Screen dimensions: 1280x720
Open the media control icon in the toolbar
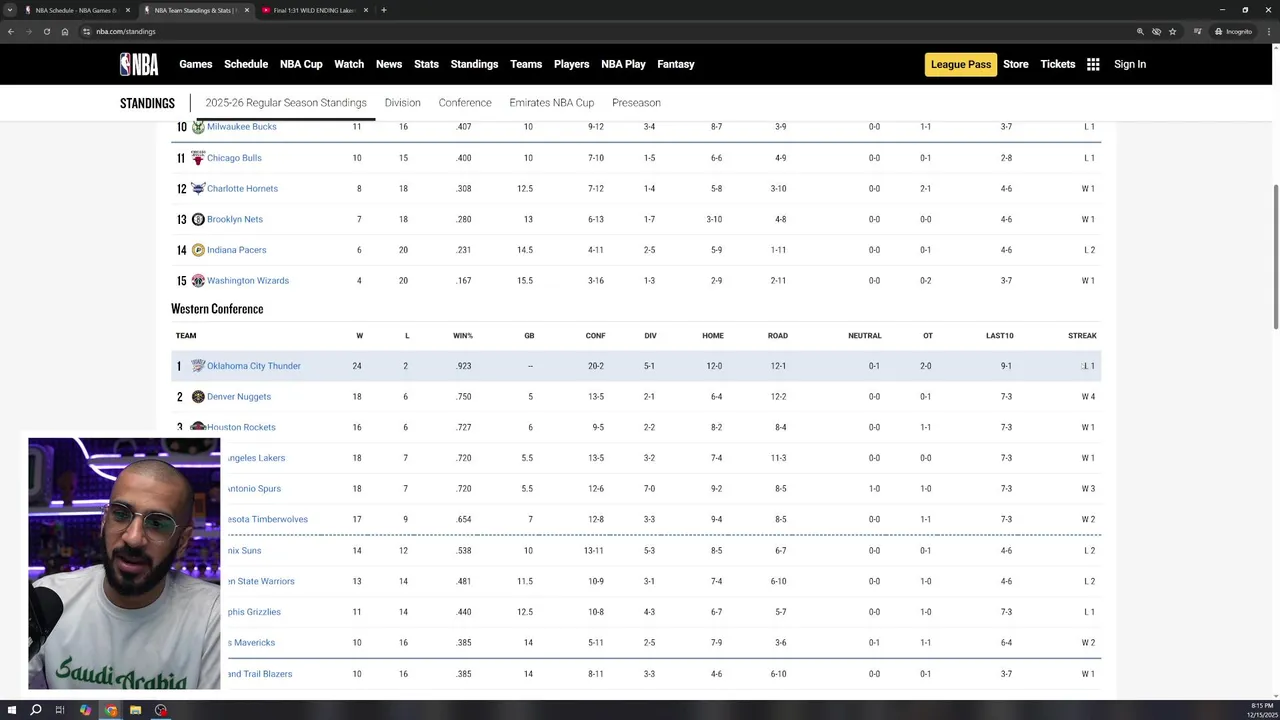point(1197,31)
